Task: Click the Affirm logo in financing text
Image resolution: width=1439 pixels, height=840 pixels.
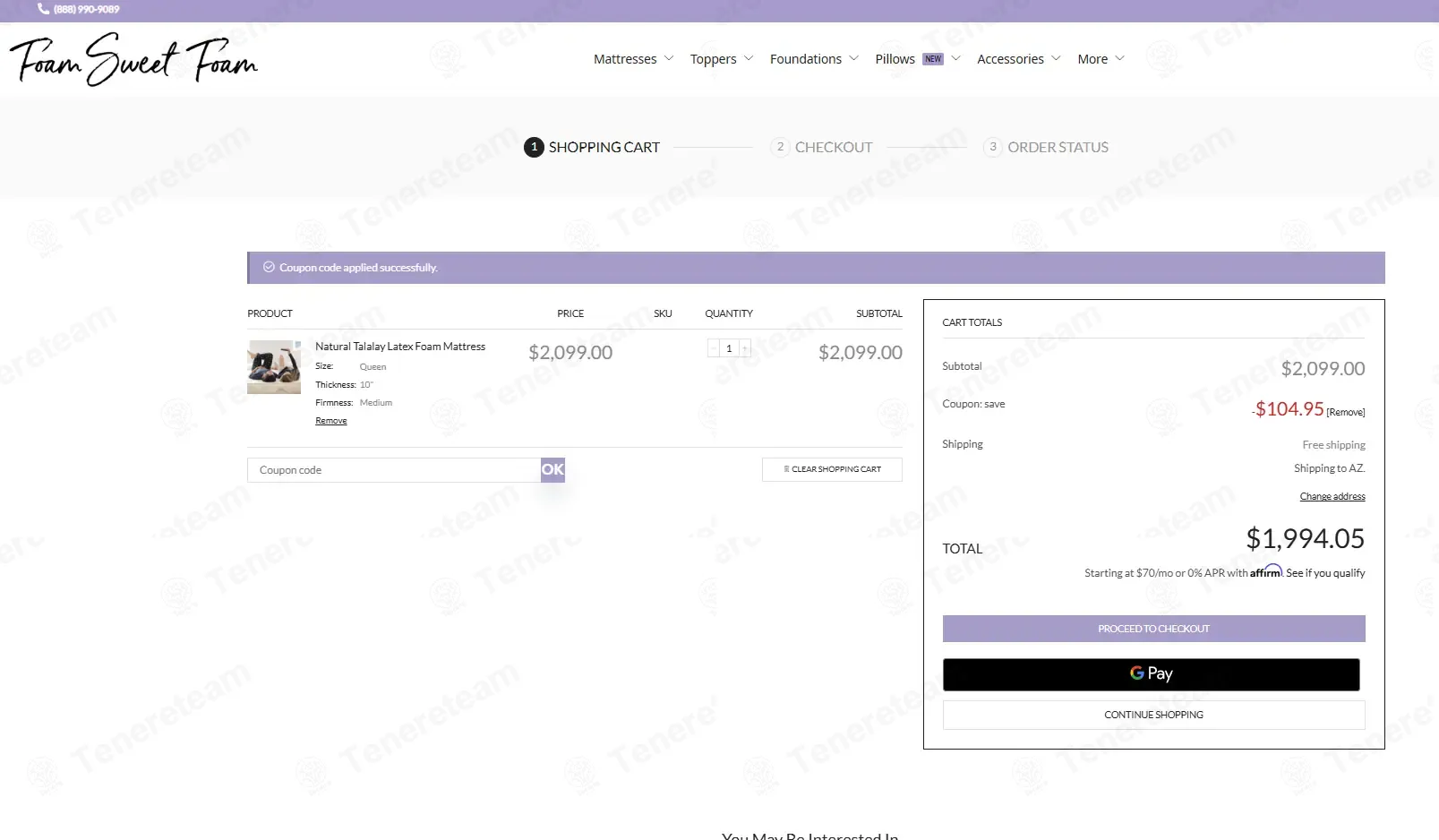Action: [1266, 571]
